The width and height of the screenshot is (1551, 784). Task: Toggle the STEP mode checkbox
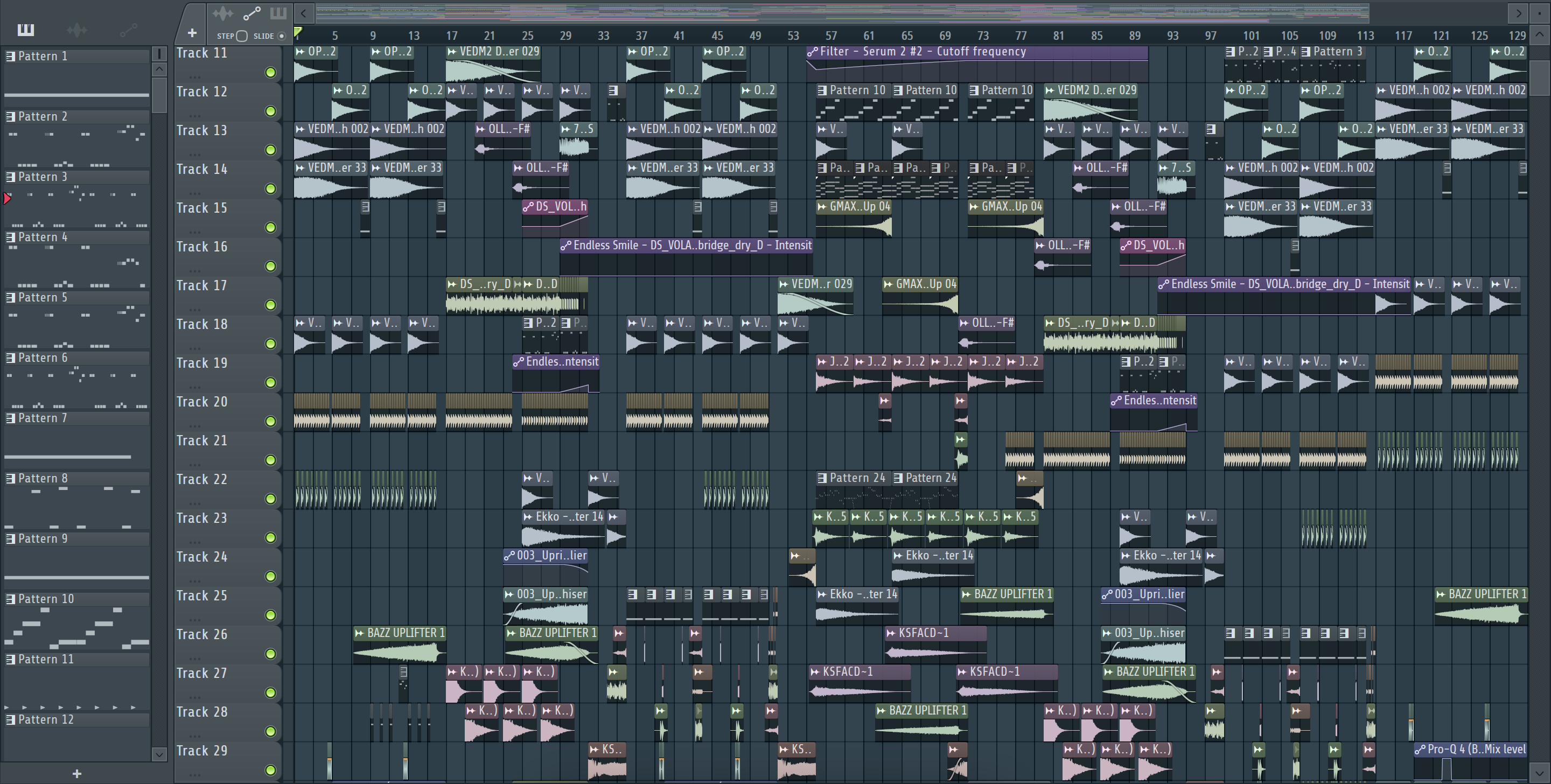click(241, 36)
